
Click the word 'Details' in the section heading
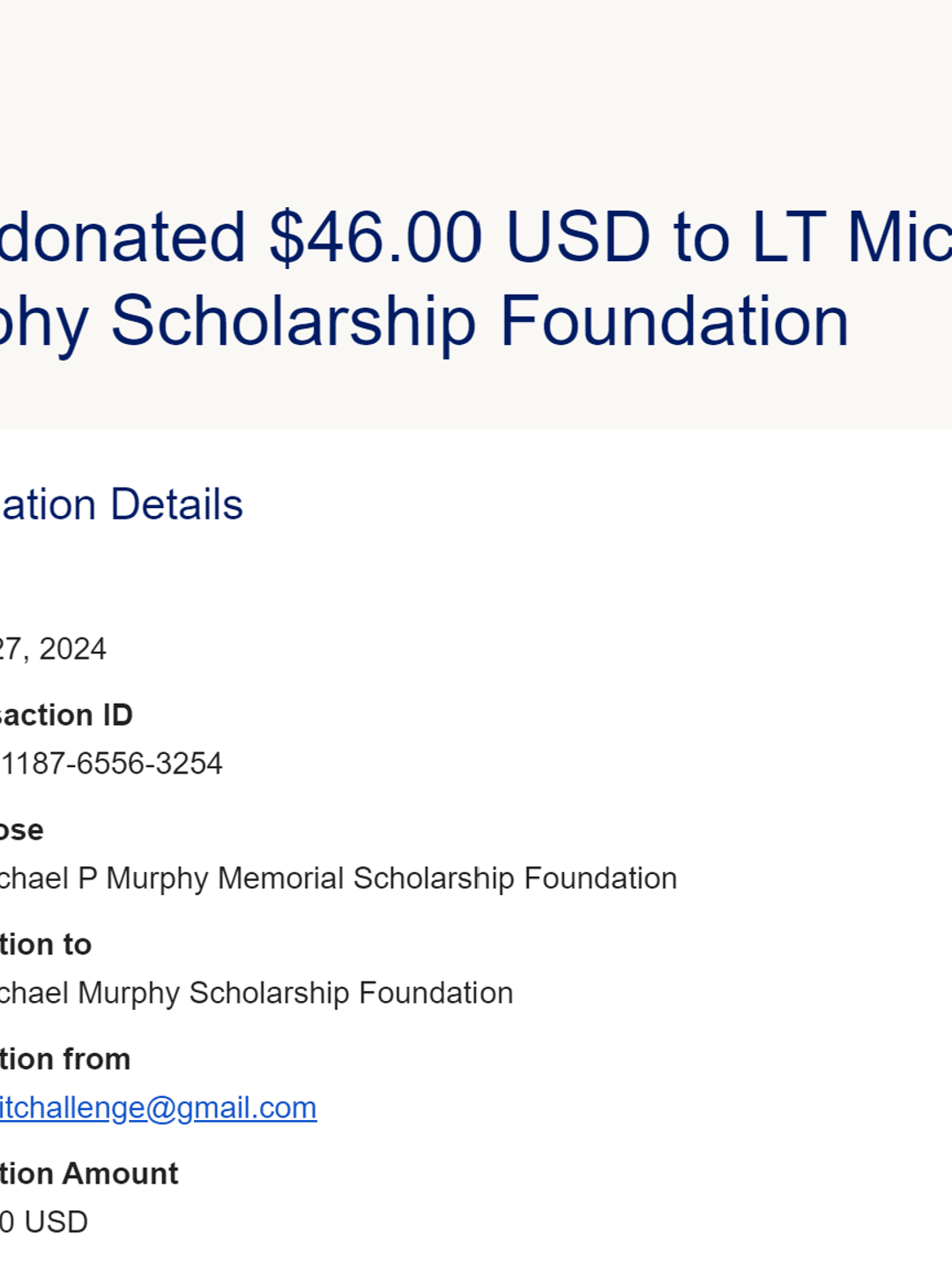pyautogui.click(x=176, y=504)
